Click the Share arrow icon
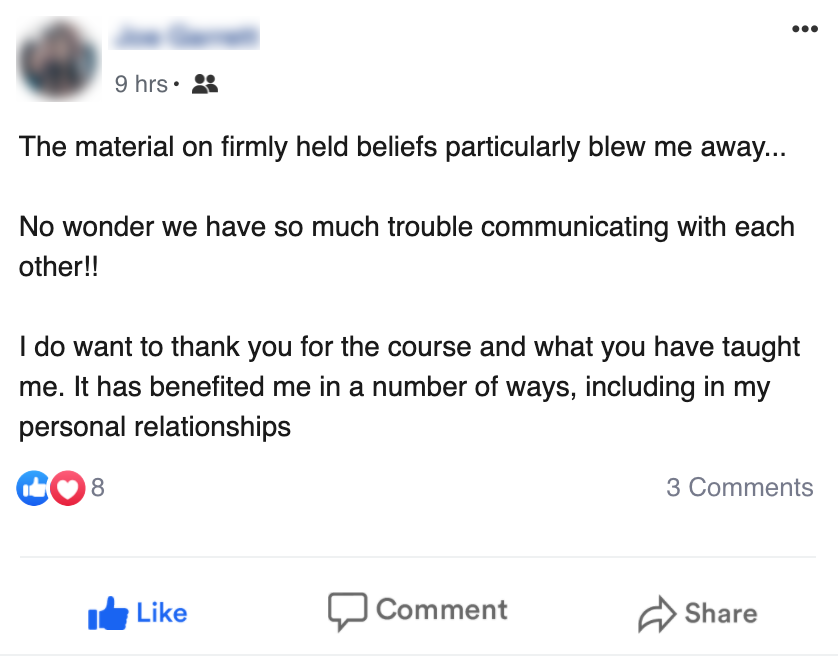The image size is (838, 658). [657, 614]
